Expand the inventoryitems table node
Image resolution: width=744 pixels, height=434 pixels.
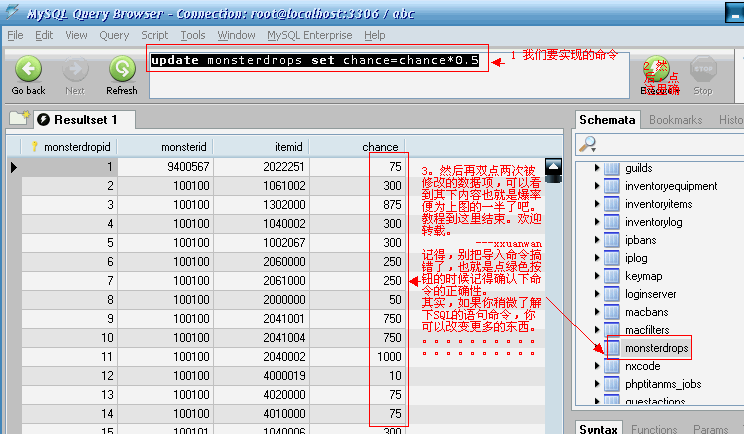pos(597,204)
